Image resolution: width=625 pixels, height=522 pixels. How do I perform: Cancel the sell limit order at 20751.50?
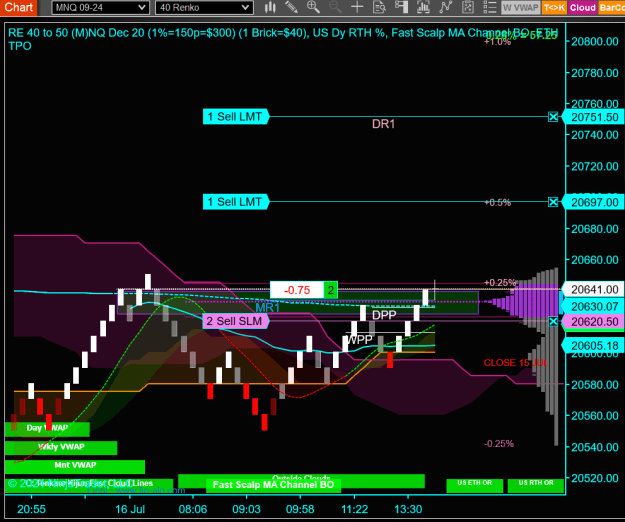[553, 117]
